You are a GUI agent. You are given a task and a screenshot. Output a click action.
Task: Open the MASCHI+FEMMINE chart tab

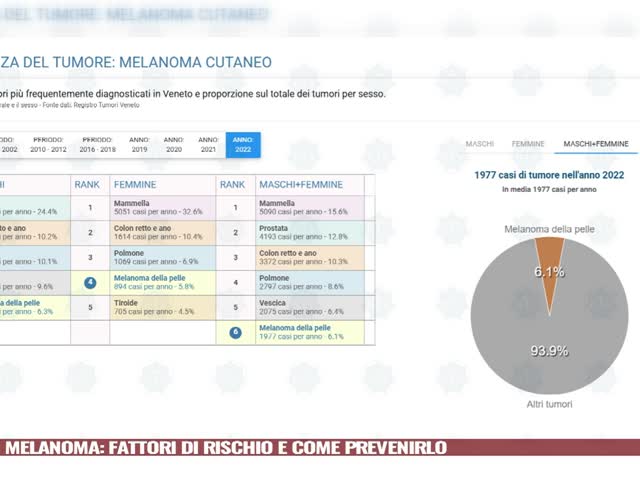[x=596, y=144]
